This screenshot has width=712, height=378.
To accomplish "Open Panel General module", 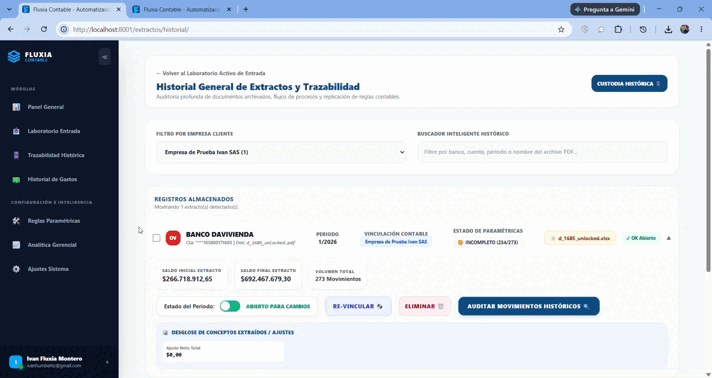I will [x=45, y=107].
